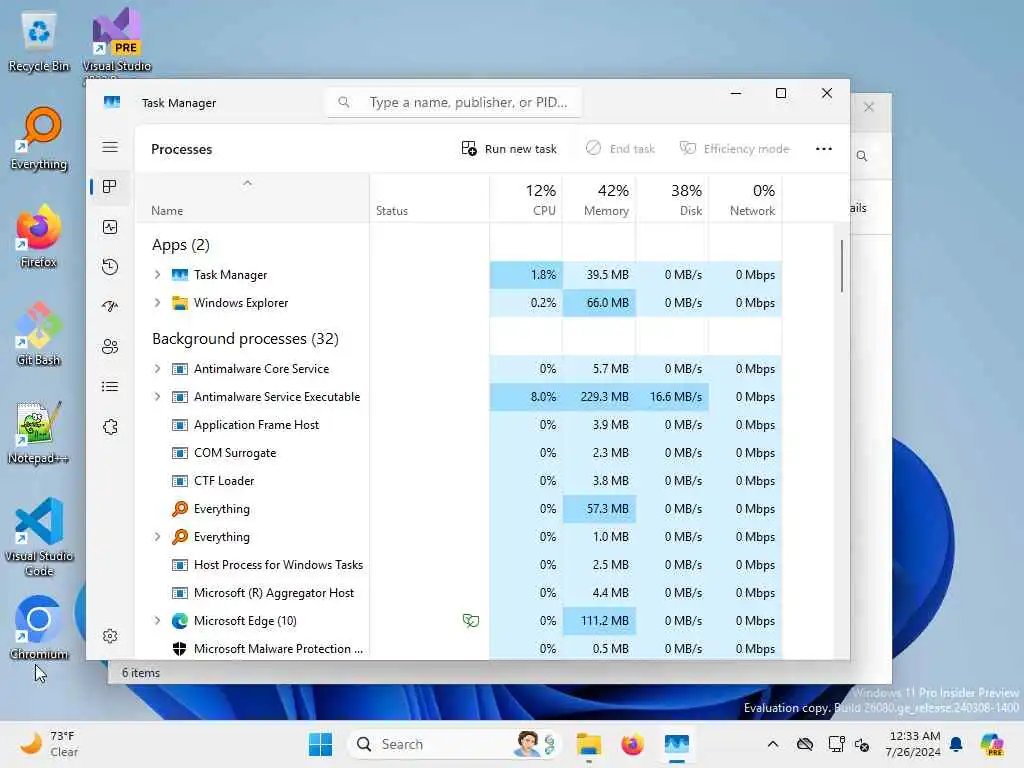Click Run new task button

509,149
